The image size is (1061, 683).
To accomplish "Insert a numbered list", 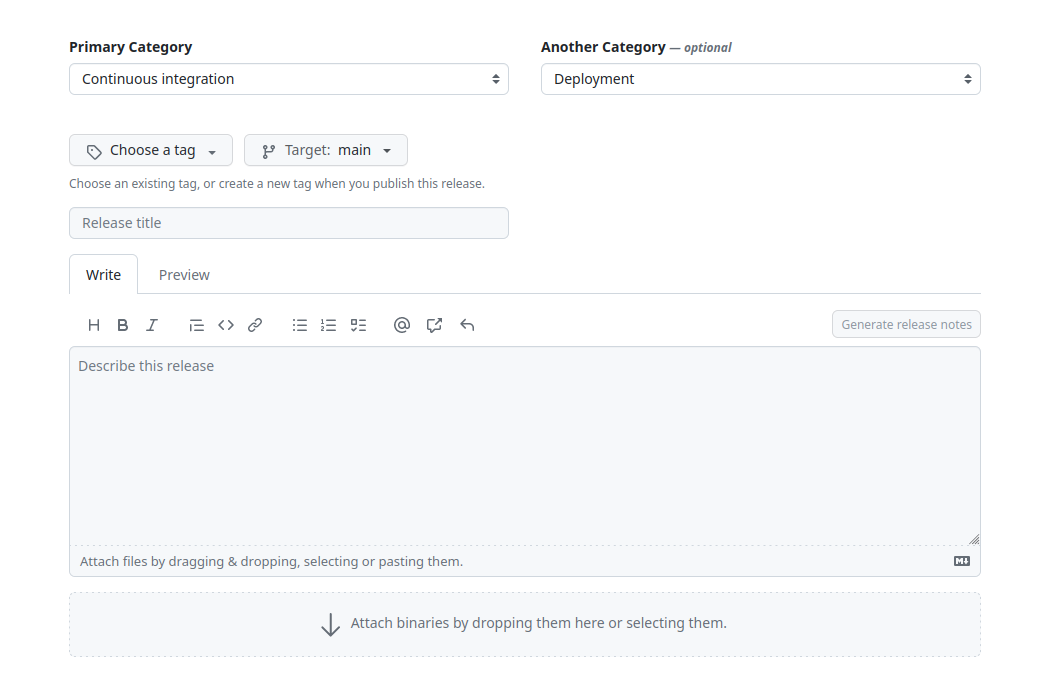I will [328, 325].
